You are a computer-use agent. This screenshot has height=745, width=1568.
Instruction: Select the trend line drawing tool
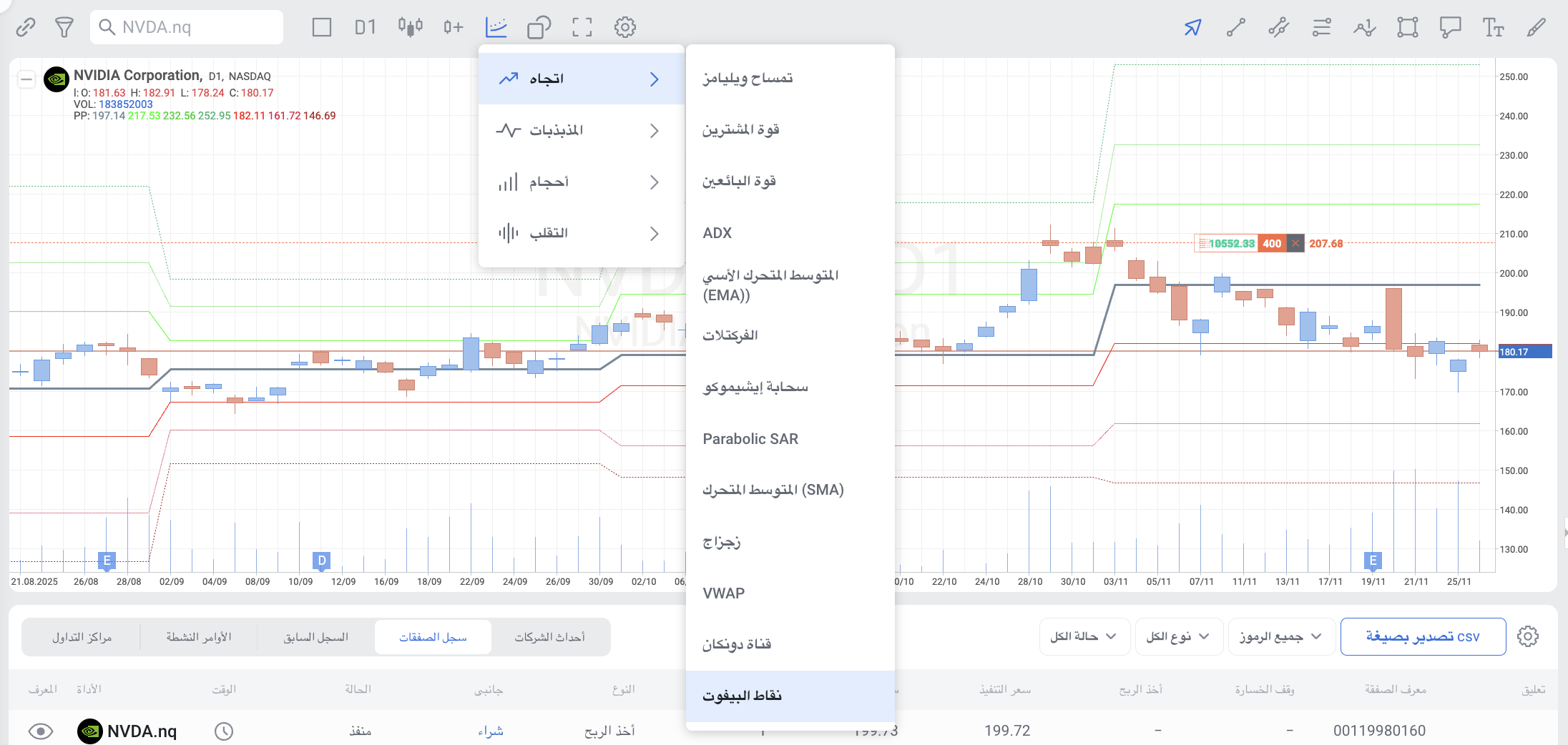tap(1236, 27)
